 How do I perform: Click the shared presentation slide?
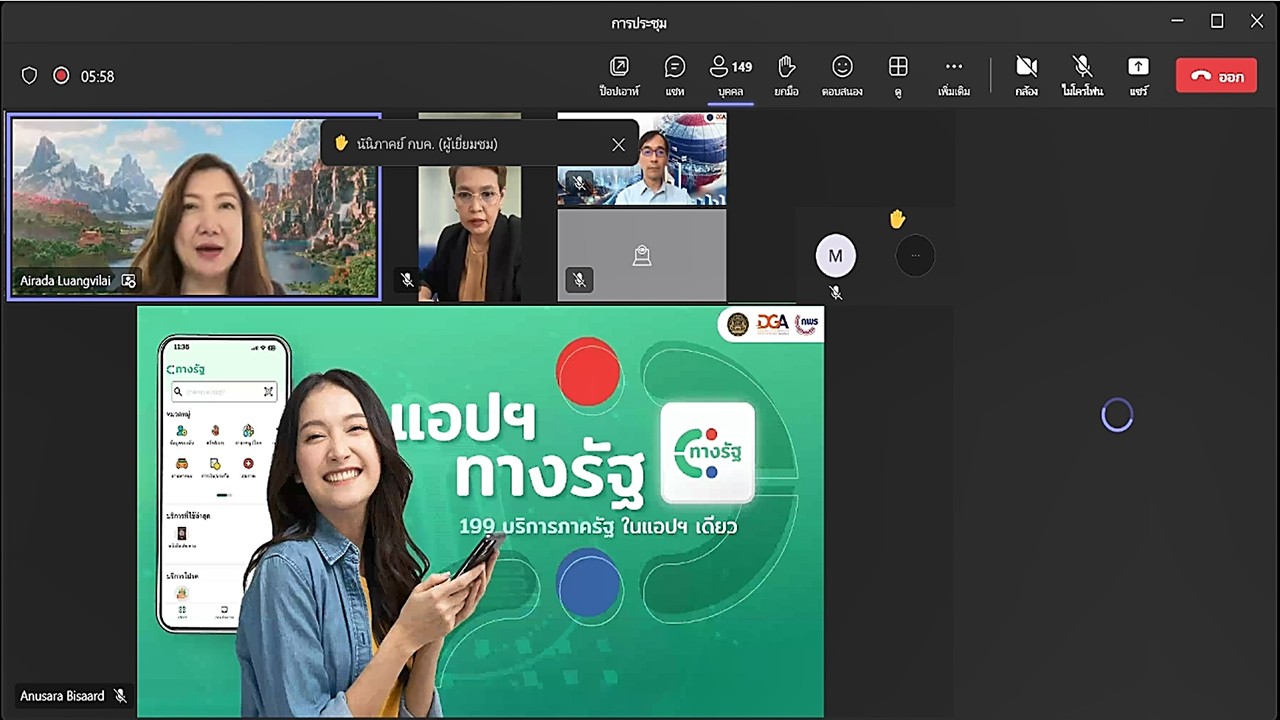coord(481,511)
